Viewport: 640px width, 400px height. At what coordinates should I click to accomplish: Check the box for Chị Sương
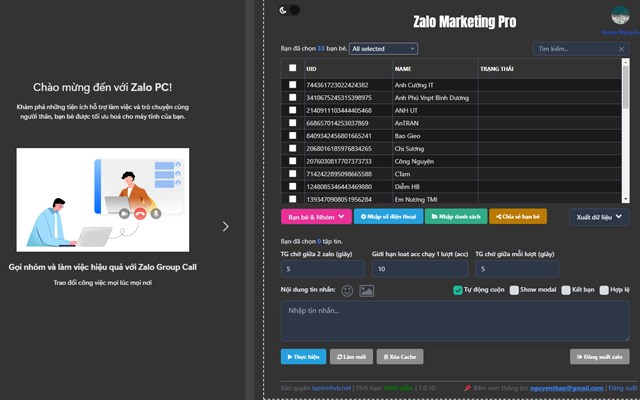(293, 148)
